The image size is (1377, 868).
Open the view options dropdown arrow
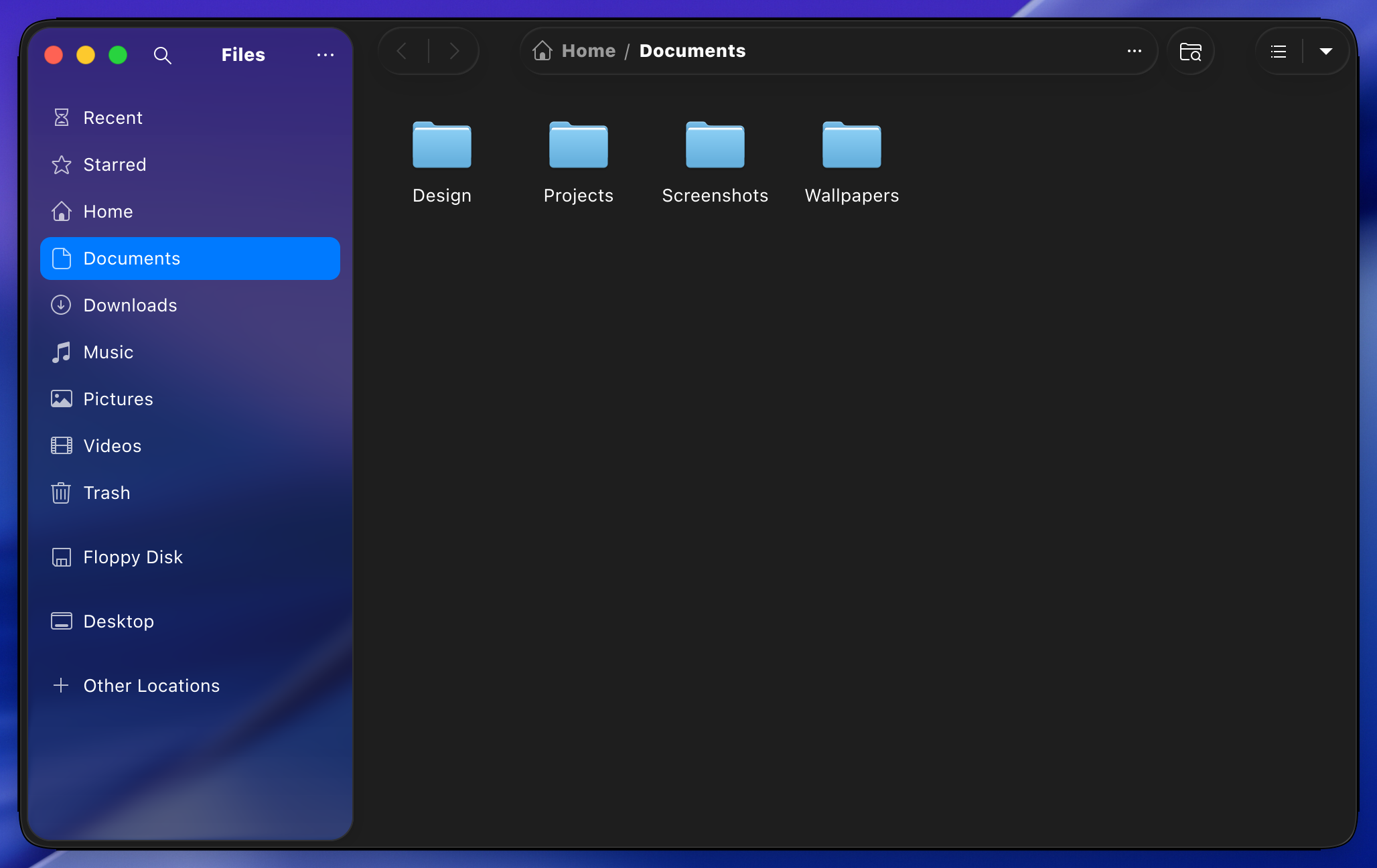1325,51
